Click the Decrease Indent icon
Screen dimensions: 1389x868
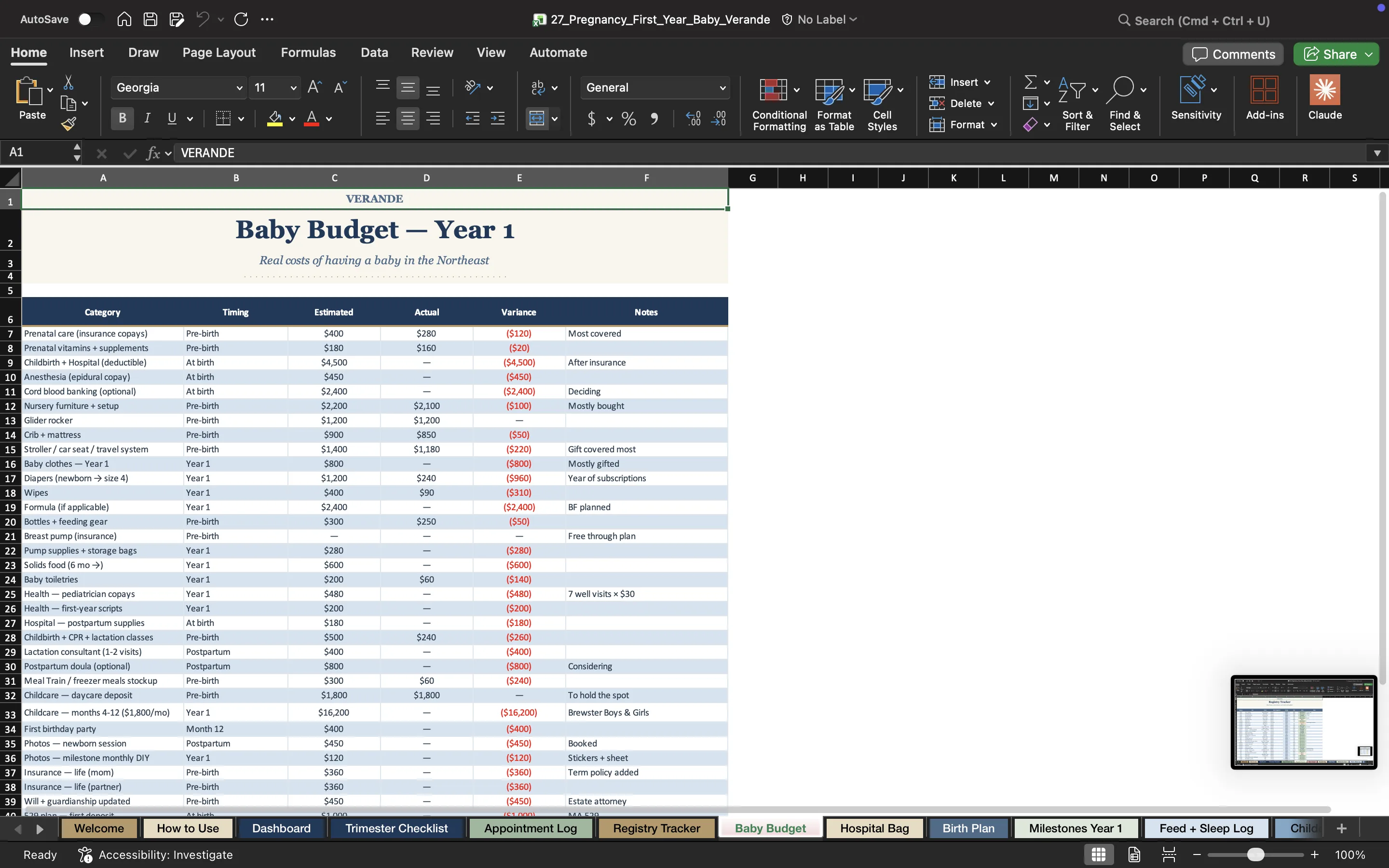coord(472,119)
